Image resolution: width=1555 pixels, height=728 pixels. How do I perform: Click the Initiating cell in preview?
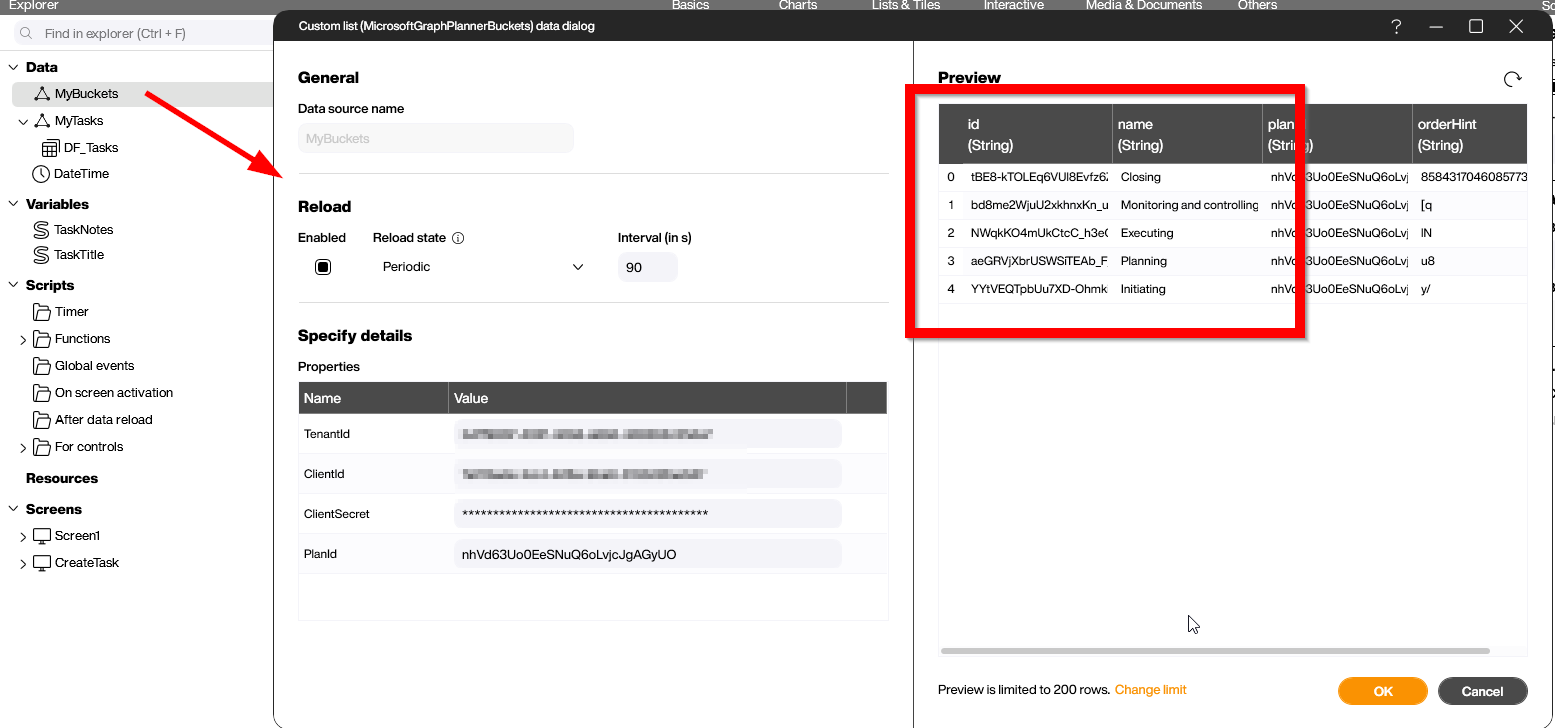pyautogui.click(x=1187, y=289)
